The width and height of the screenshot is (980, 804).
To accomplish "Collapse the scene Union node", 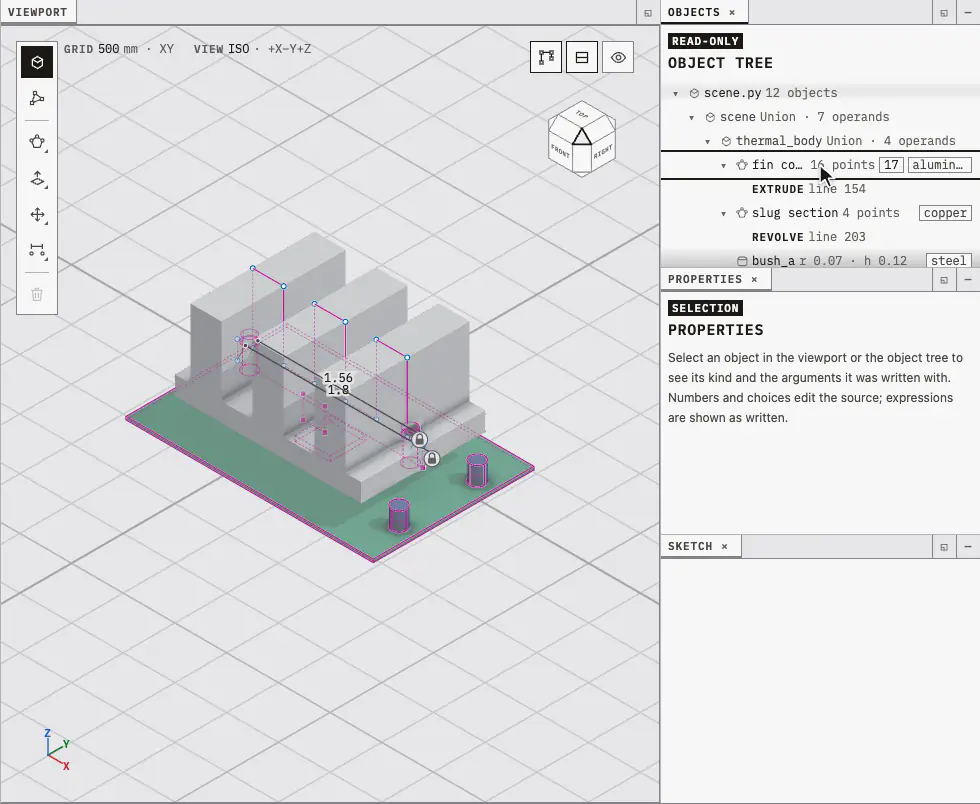I will [691, 118].
